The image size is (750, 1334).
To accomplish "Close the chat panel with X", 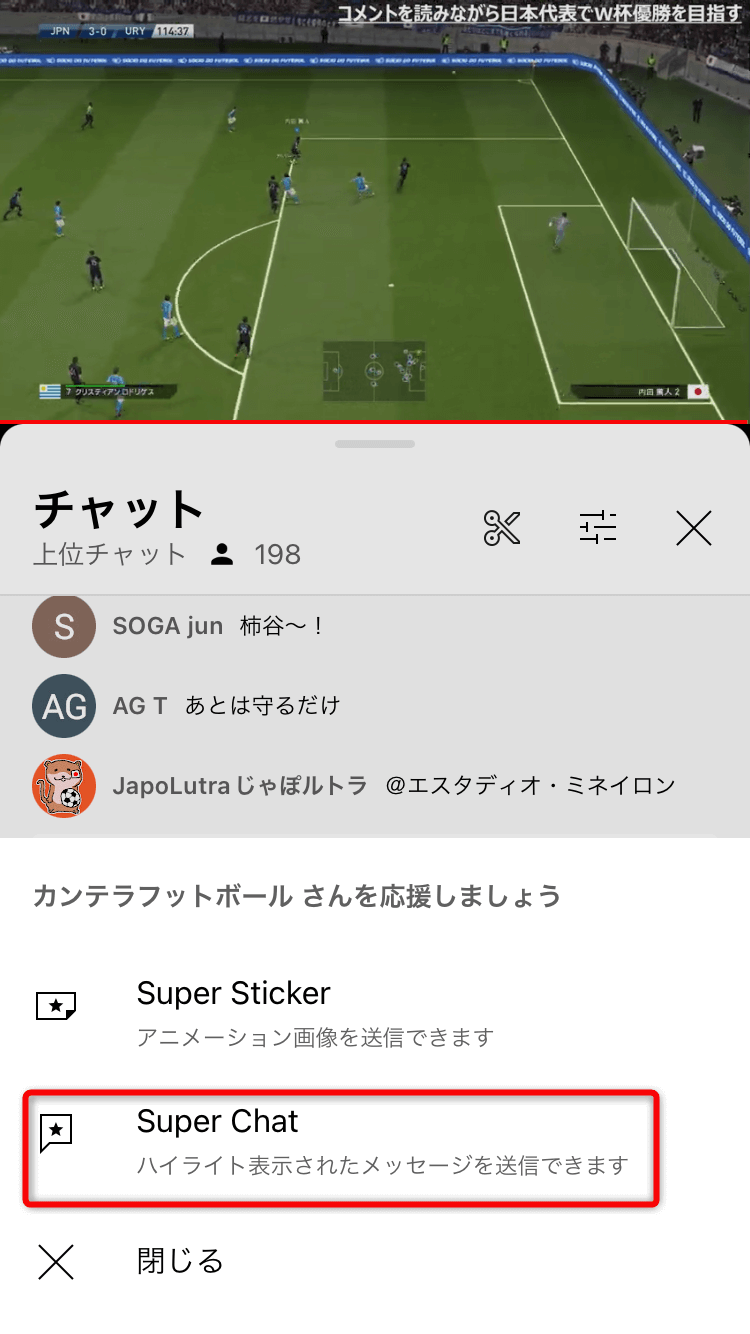I will (693, 527).
